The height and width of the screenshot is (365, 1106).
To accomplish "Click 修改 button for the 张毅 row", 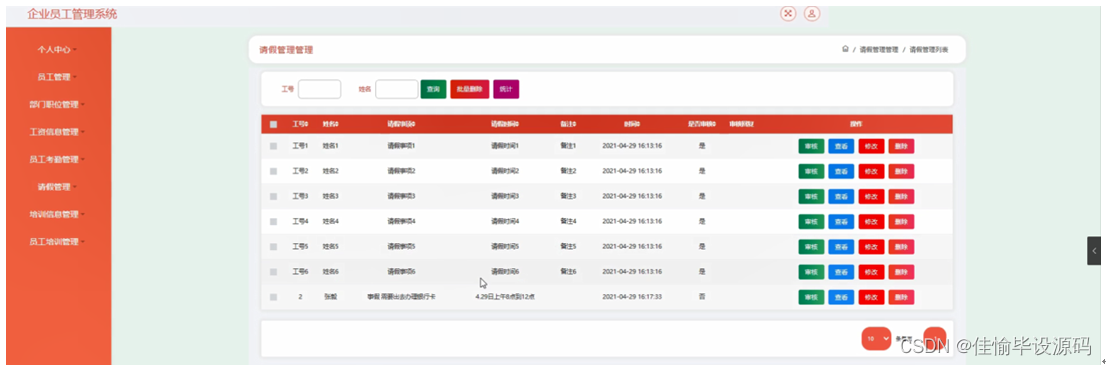I will click(871, 297).
